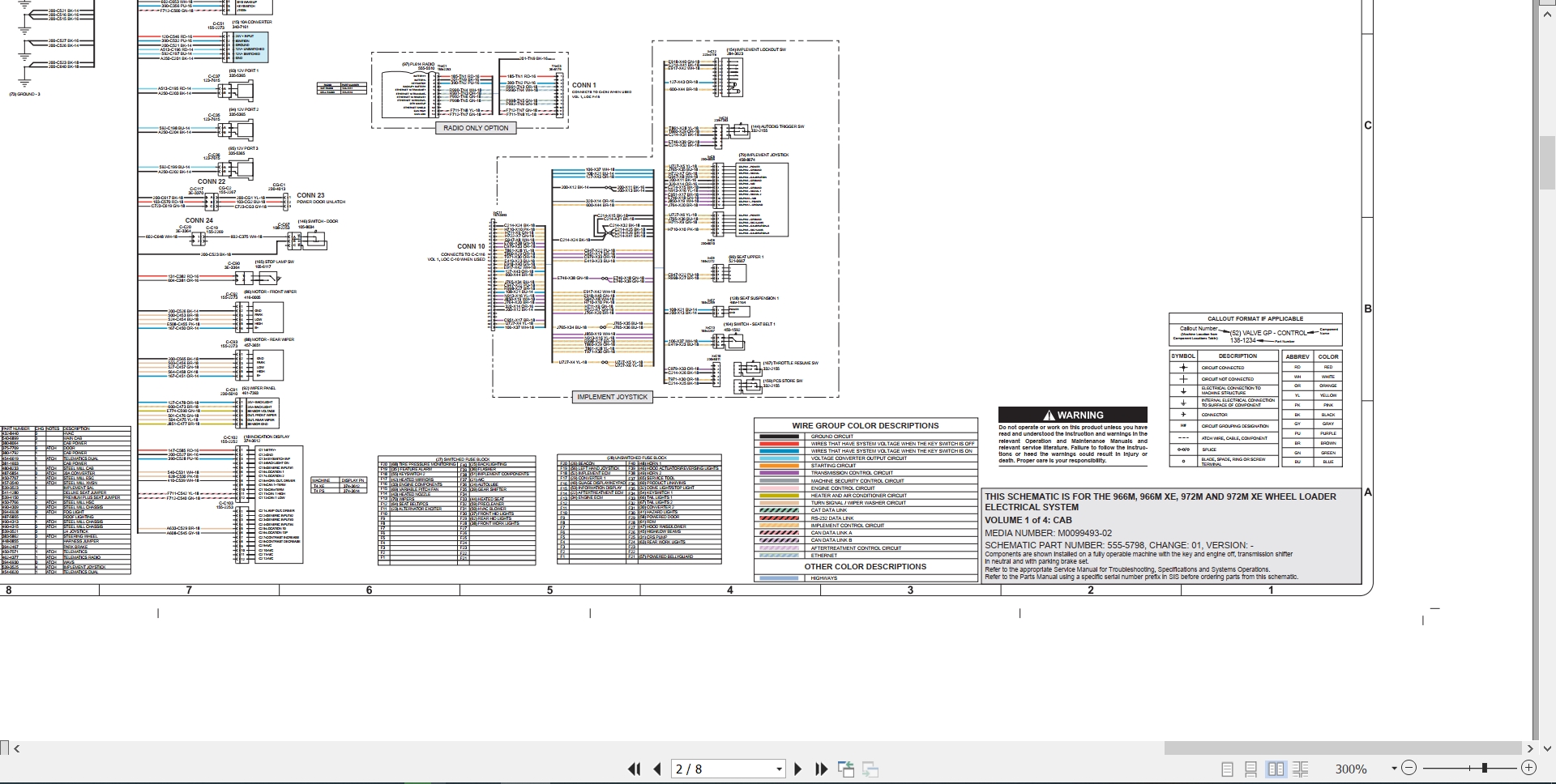Image resolution: width=1556 pixels, height=784 pixels.
Task: Click OTHER COLOR DESCRIPTIONS heading
Action: (x=865, y=567)
